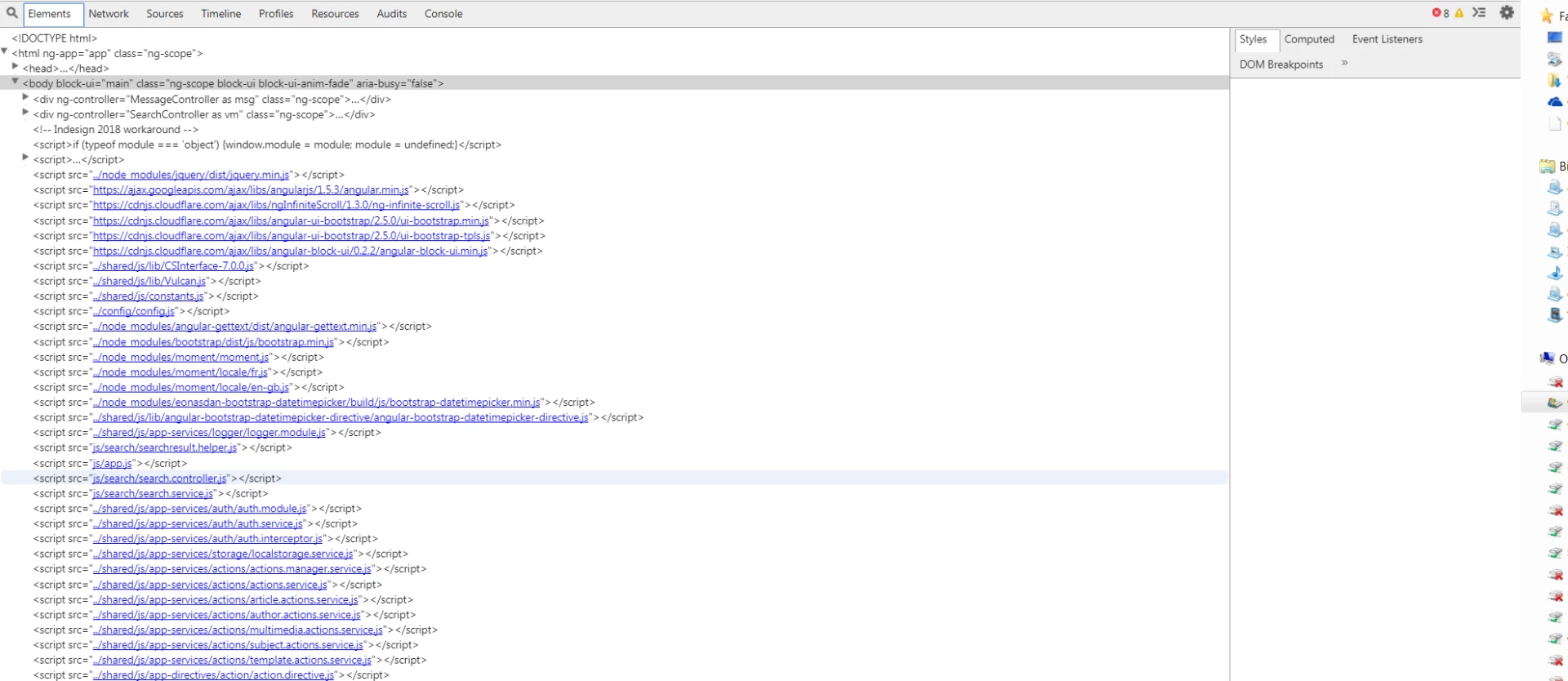The image size is (1568, 681).
Task: Open the localstorage.service.js link
Action: point(223,554)
